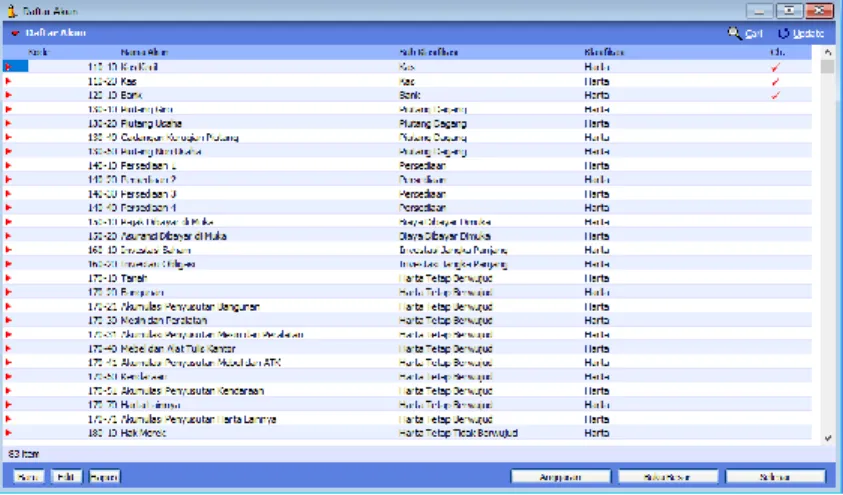This screenshot has width=843, height=495.
Task: Click the Cari search magnifier icon
Action: tap(734, 33)
